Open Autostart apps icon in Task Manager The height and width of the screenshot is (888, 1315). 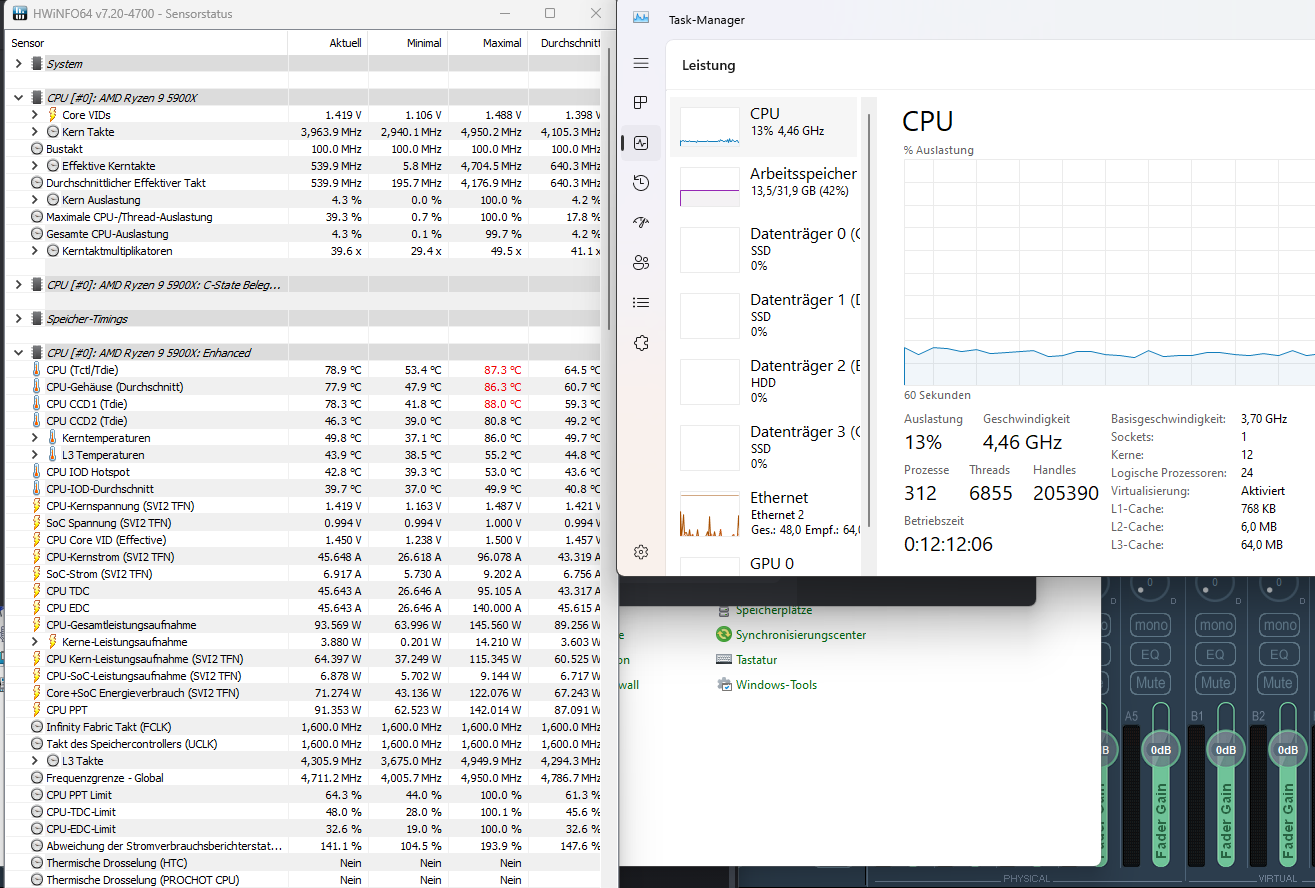coord(641,222)
